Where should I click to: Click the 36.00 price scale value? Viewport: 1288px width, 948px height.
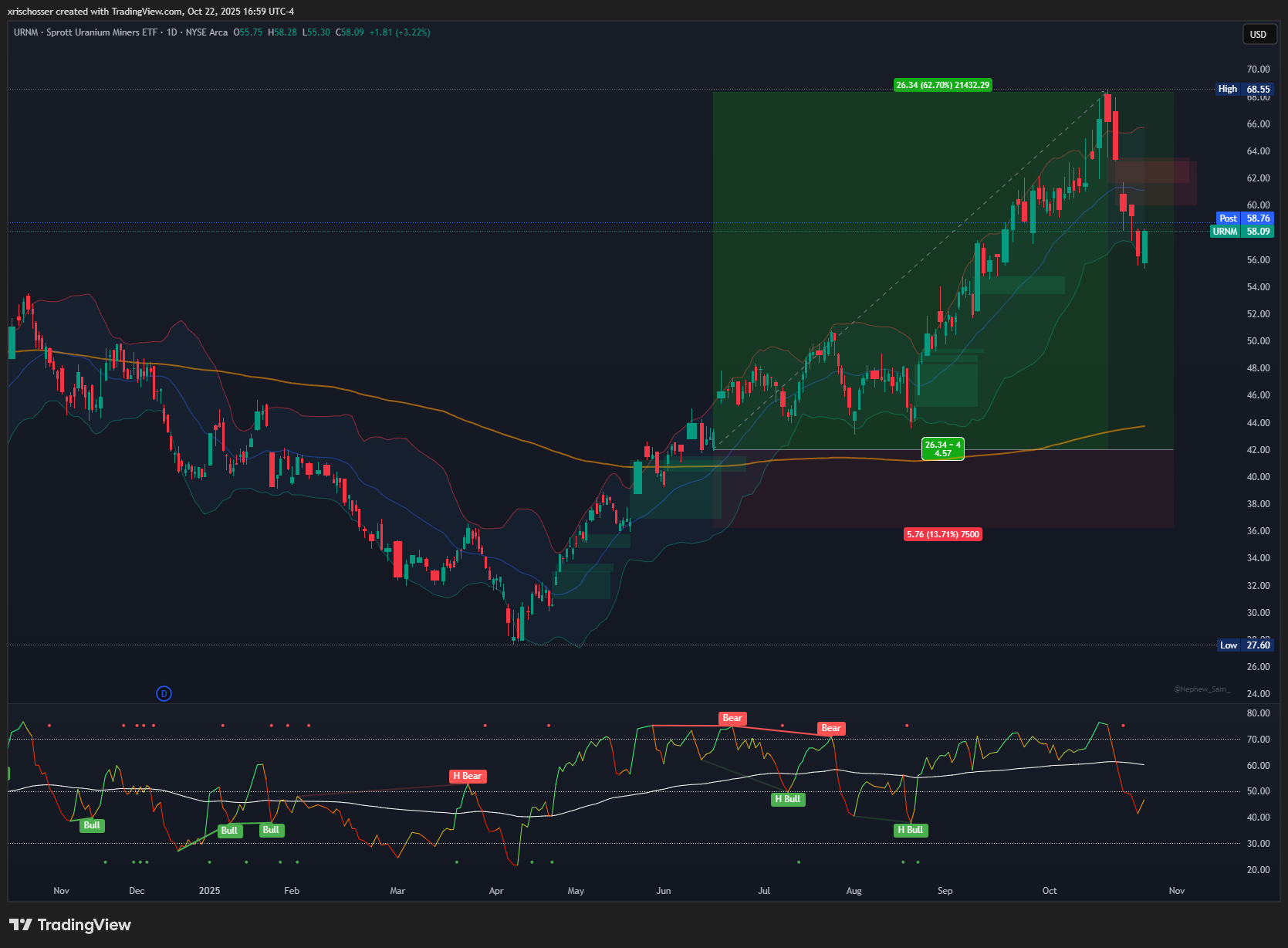pos(1258,531)
